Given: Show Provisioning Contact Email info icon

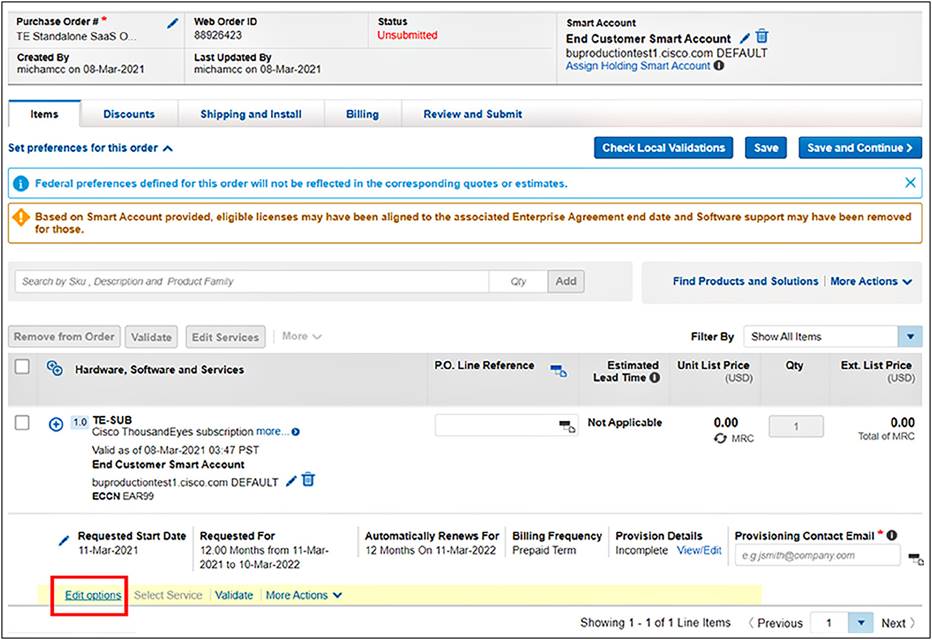Looking at the screenshot, I should coord(892,535).
